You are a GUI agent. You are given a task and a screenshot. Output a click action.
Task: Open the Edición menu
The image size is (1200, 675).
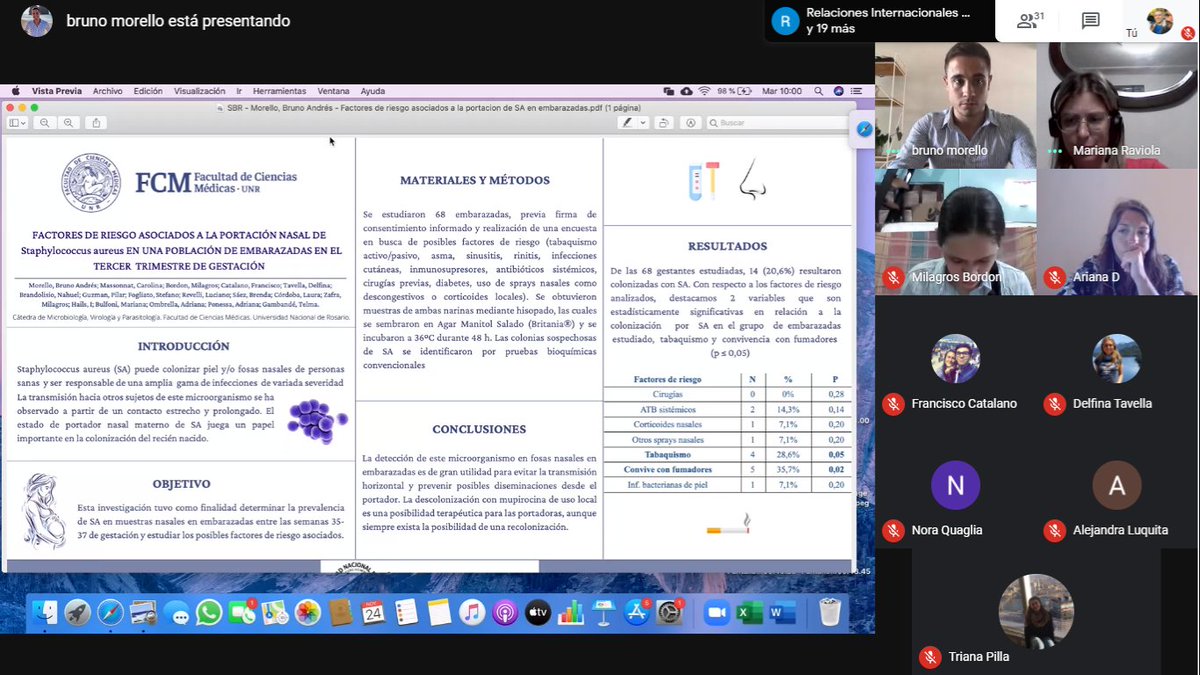coord(148,91)
